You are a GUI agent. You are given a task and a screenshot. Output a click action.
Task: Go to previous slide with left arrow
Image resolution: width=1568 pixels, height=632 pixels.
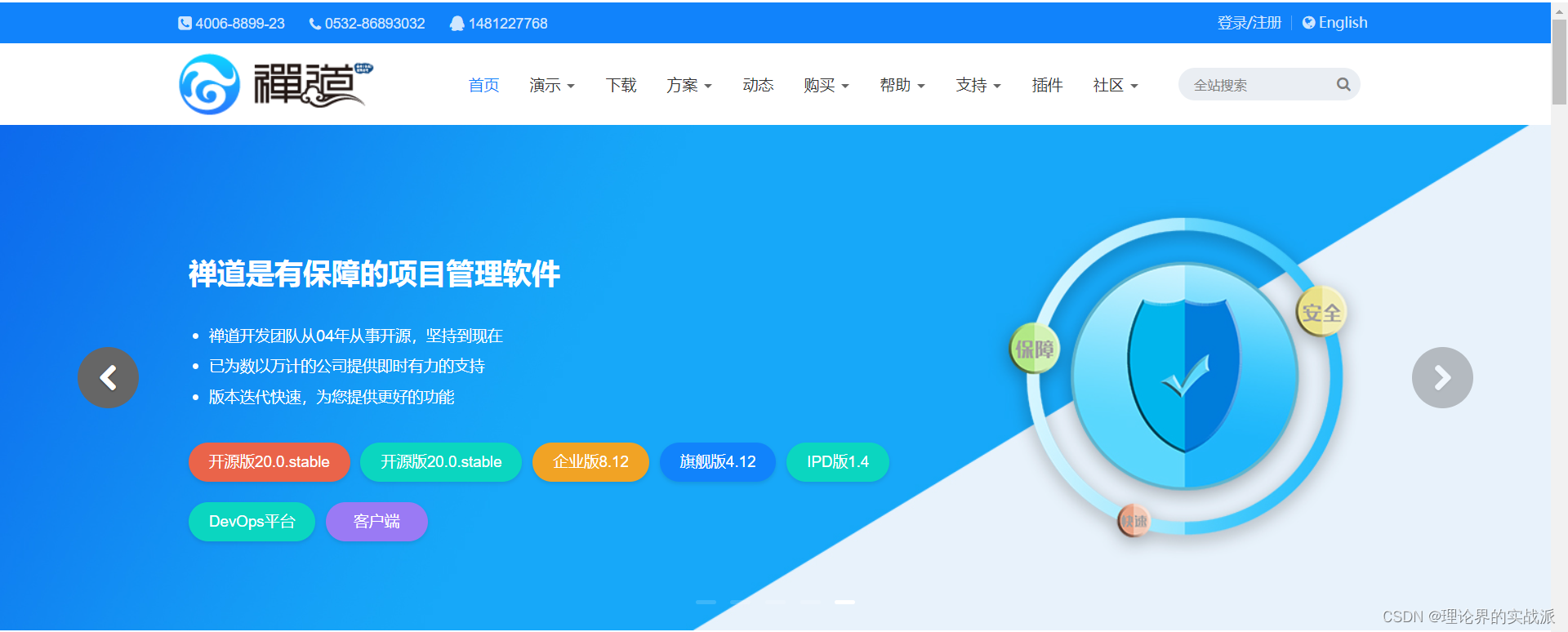tap(109, 377)
